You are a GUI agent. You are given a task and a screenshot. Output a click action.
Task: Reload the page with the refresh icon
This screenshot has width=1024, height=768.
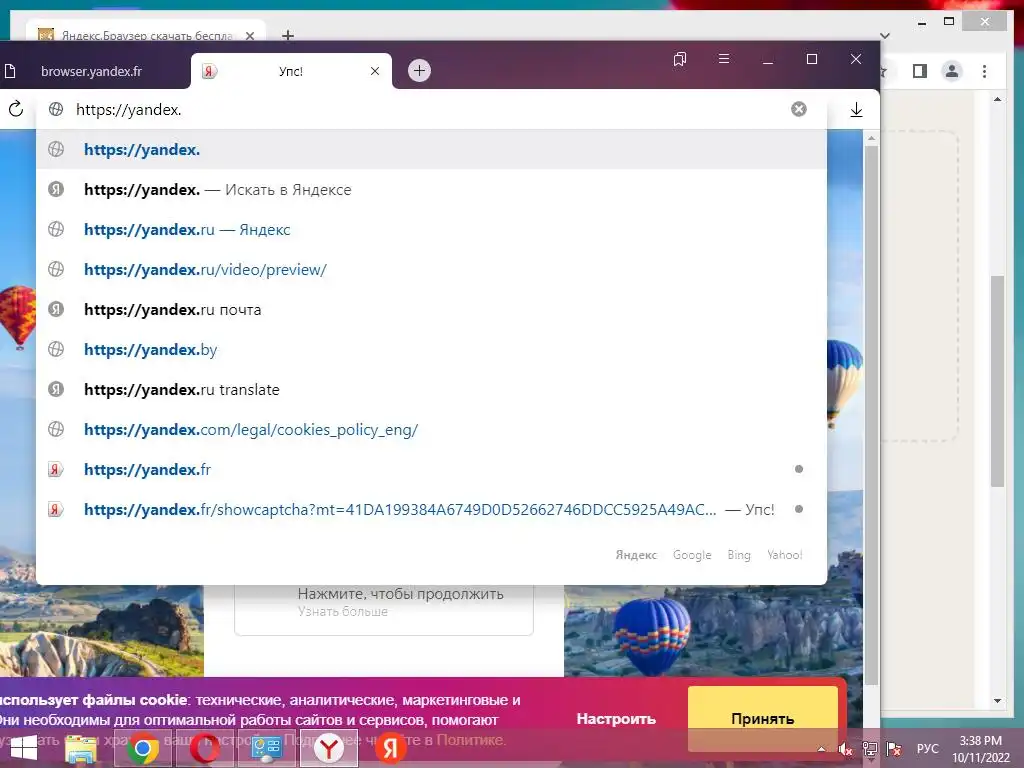point(16,109)
